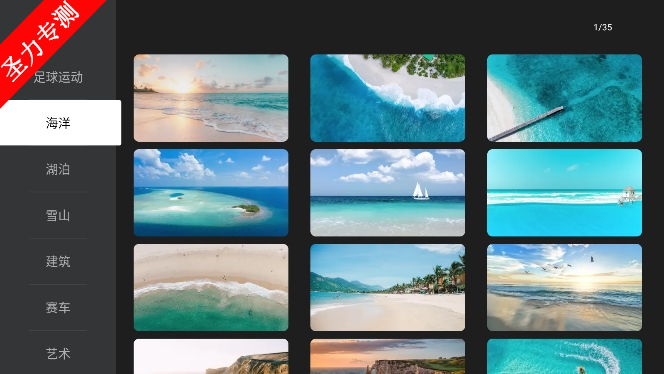Choose the seagulls at sunrise beach wallpaper
The height and width of the screenshot is (374, 664).
(x=564, y=288)
